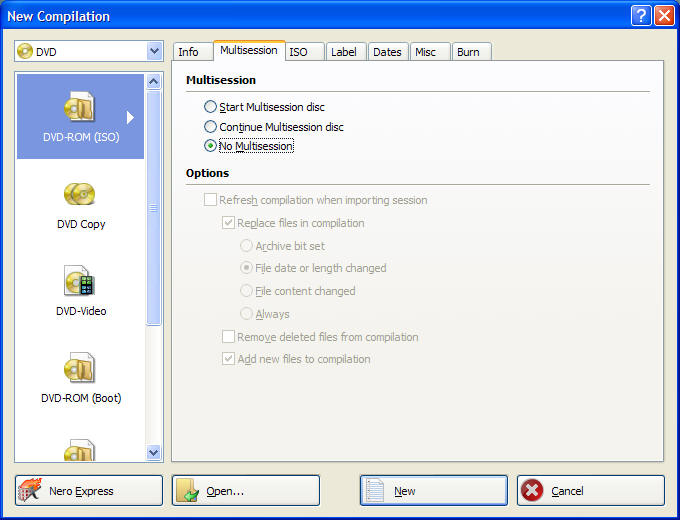The width and height of the screenshot is (680, 520).
Task: Launch Nero Express button
Action: (x=89, y=491)
